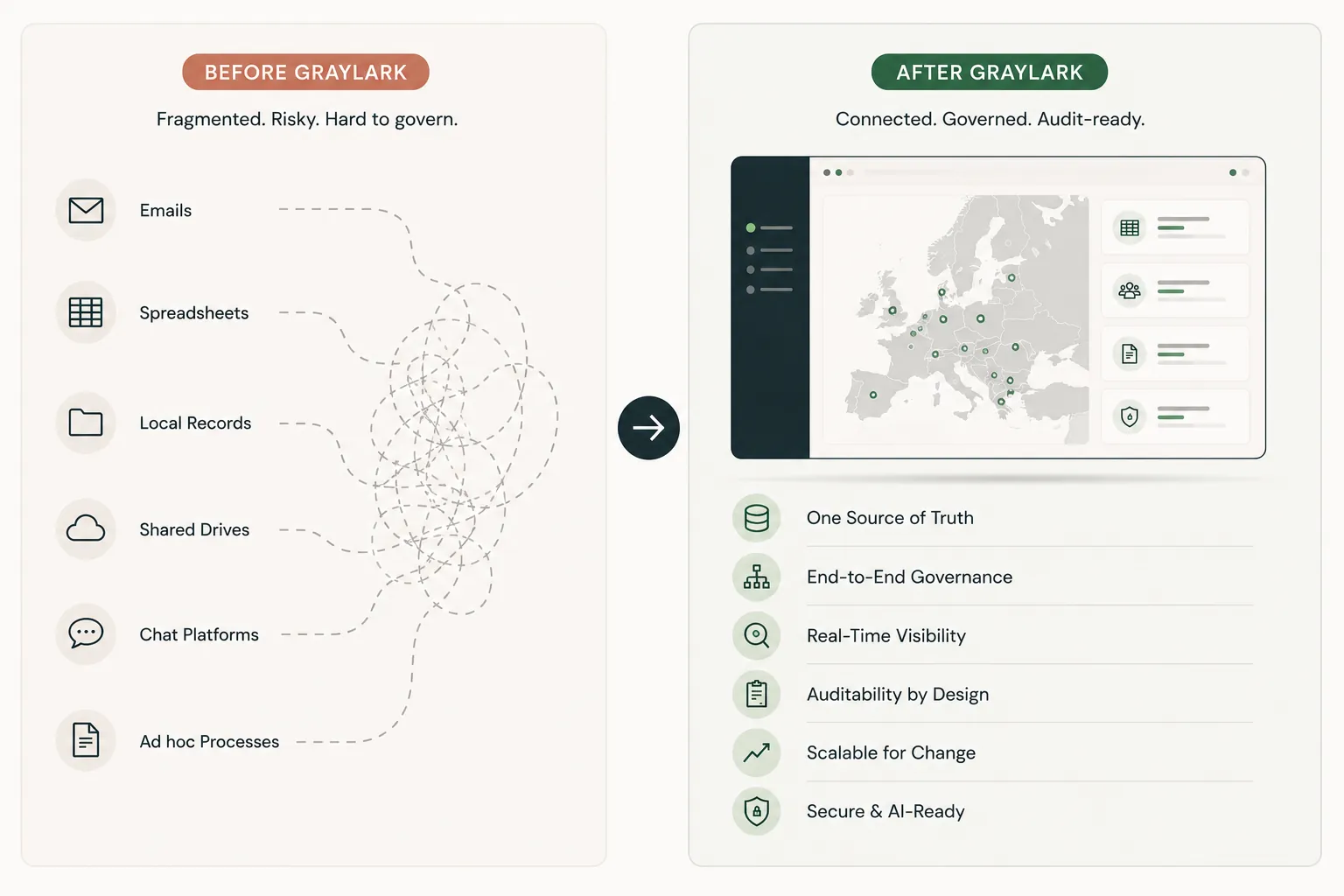Click the One Source of Truth database icon
The height and width of the screenshot is (896, 1344).
pos(757,518)
